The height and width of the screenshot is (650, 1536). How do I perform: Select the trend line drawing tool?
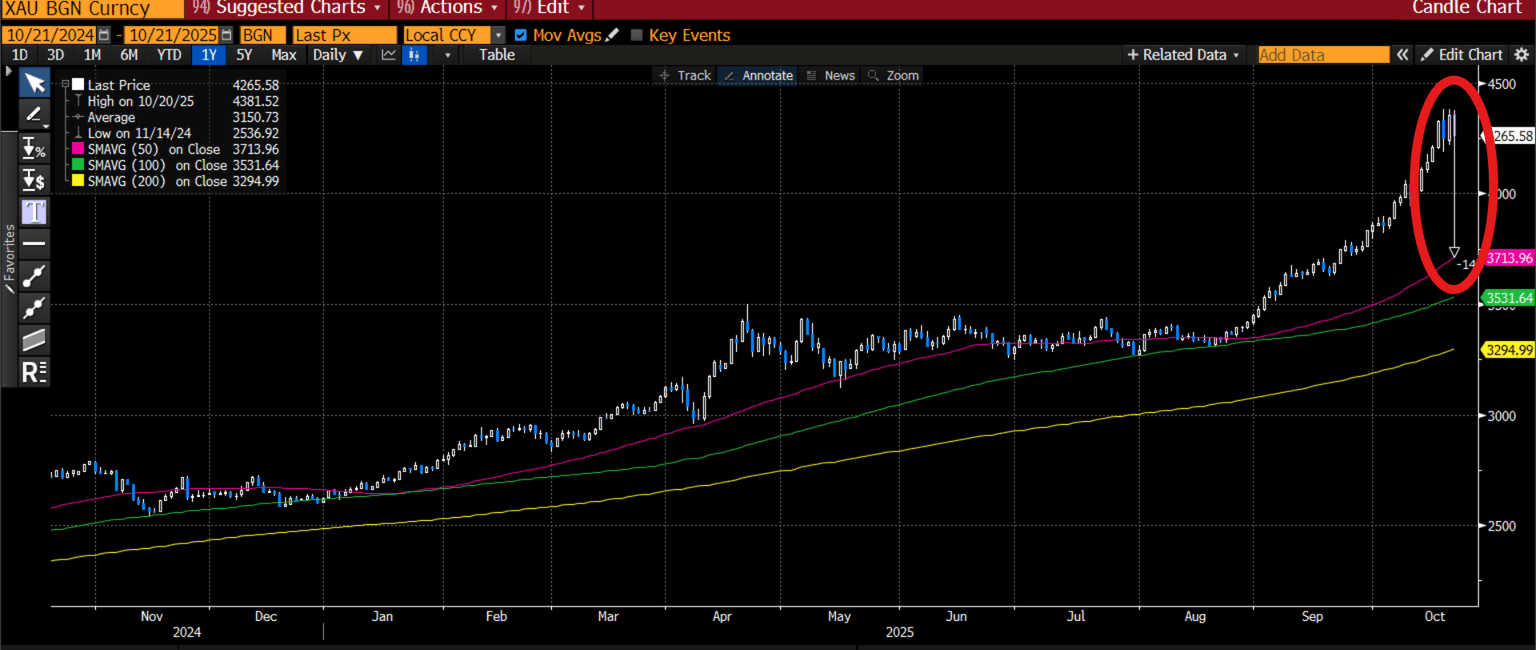point(34,275)
